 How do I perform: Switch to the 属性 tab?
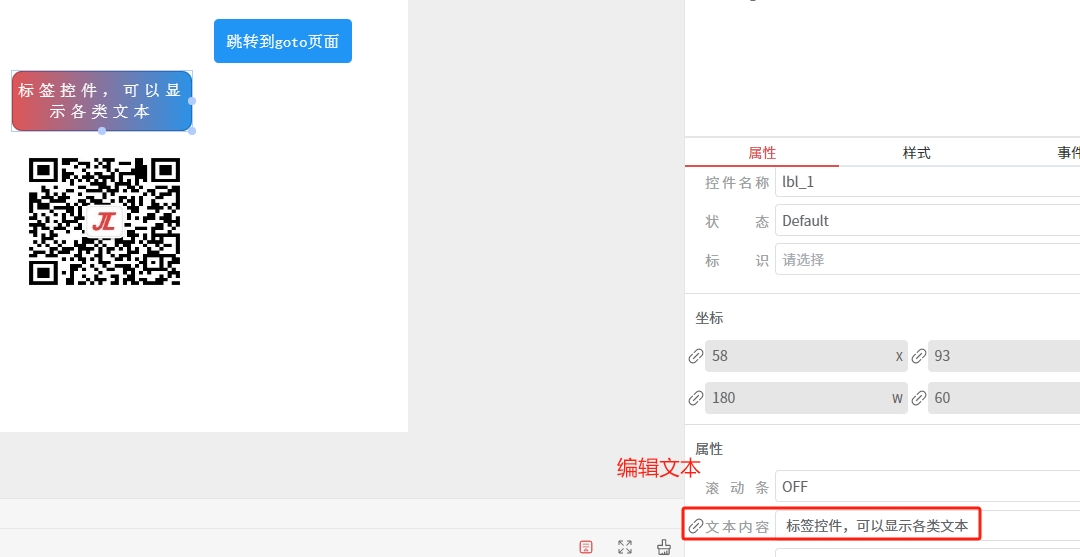click(762, 153)
